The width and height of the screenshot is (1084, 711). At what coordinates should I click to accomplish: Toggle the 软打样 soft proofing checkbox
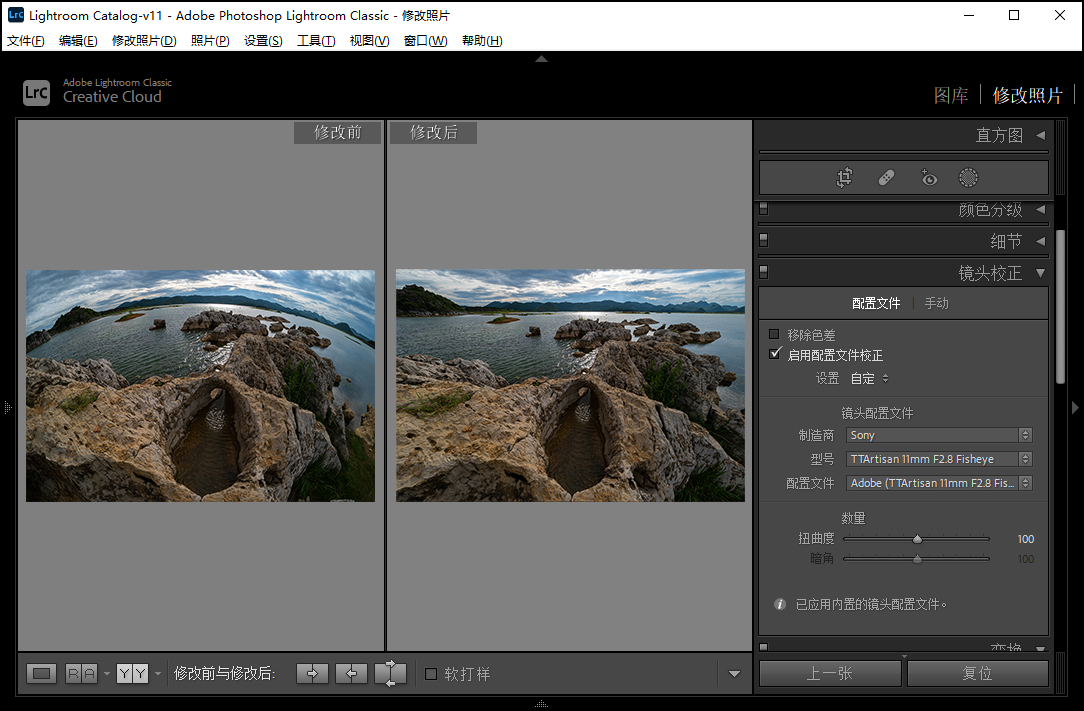point(431,674)
